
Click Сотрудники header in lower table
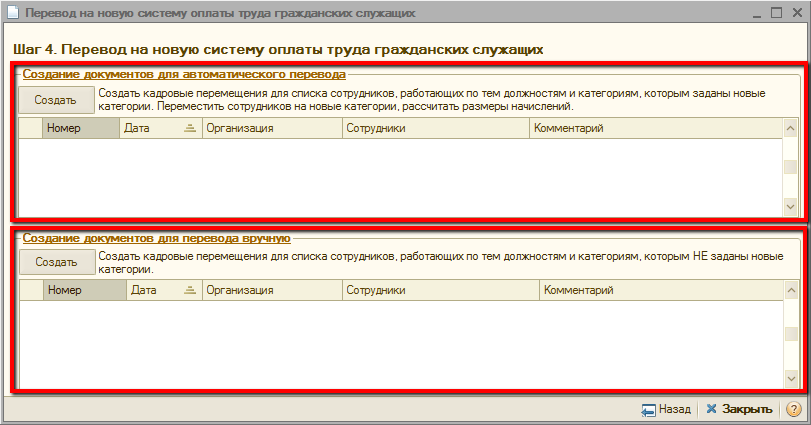(x=438, y=290)
